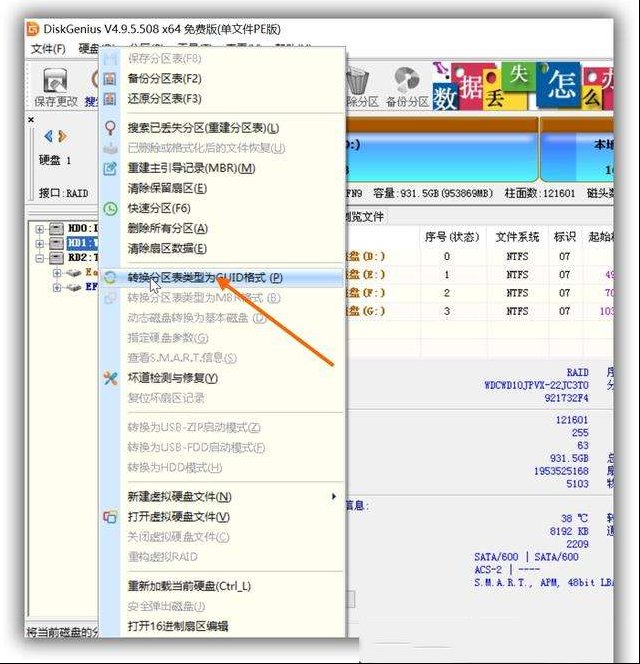640x664 pixels.
Task: Click the tools icon beside 坏道检测与修复
Action: click(111, 378)
